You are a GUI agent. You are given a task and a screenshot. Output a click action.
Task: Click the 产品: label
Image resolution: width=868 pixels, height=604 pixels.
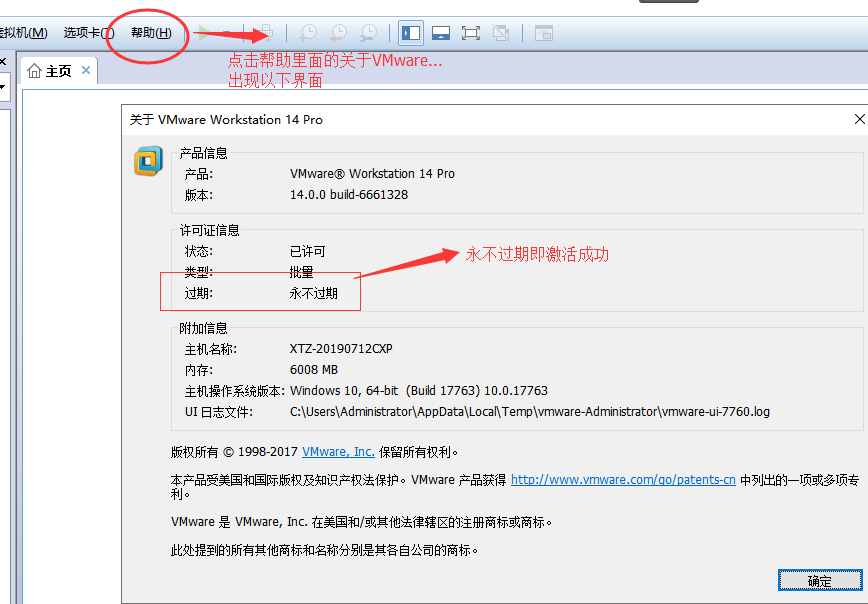199,174
